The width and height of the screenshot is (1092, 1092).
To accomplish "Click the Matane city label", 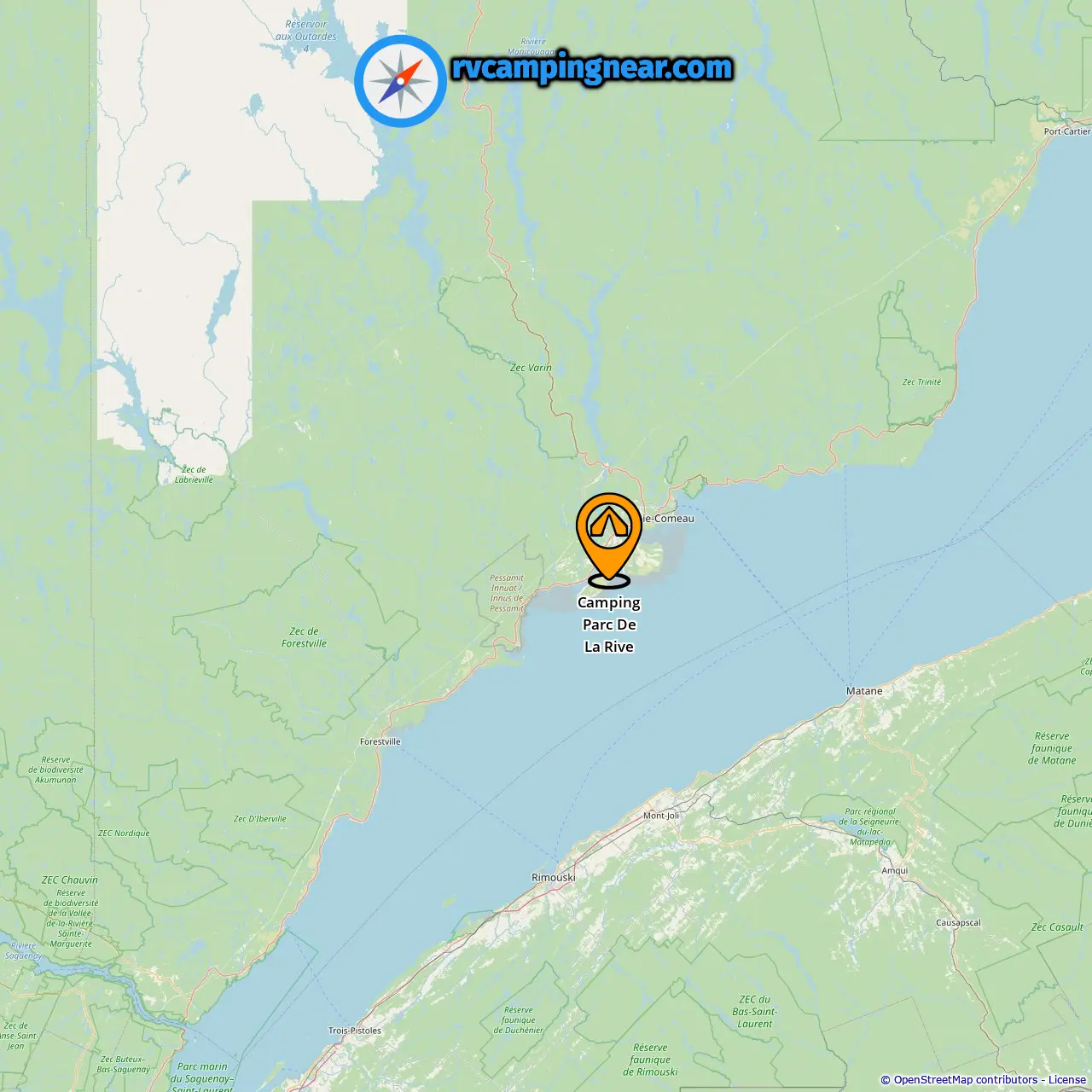I will pos(864,691).
